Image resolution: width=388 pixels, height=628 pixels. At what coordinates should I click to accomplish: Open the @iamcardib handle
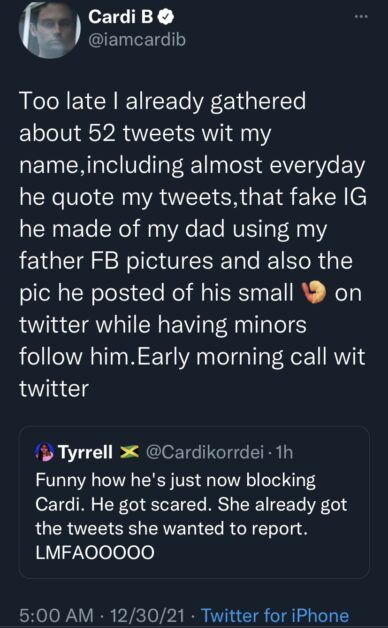(137, 40)
